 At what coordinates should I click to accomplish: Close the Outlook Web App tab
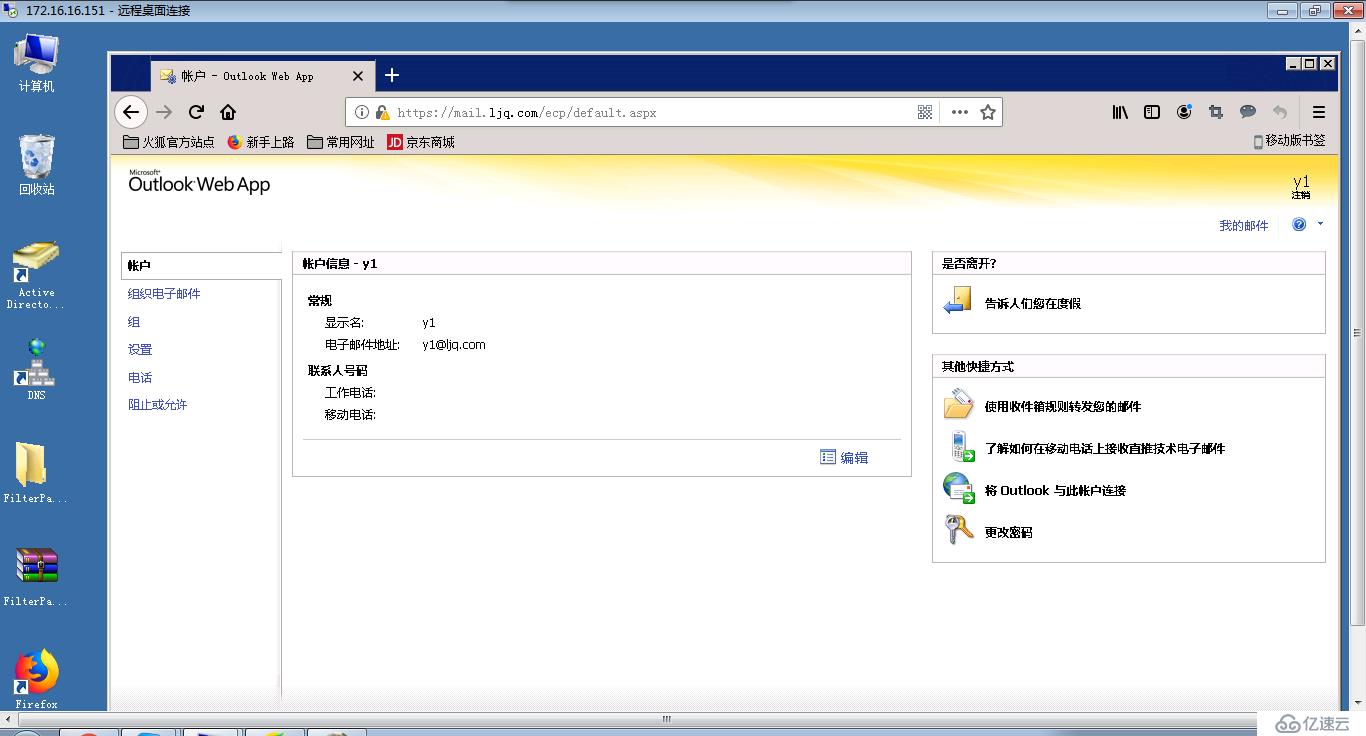click(x=358, y=76)
